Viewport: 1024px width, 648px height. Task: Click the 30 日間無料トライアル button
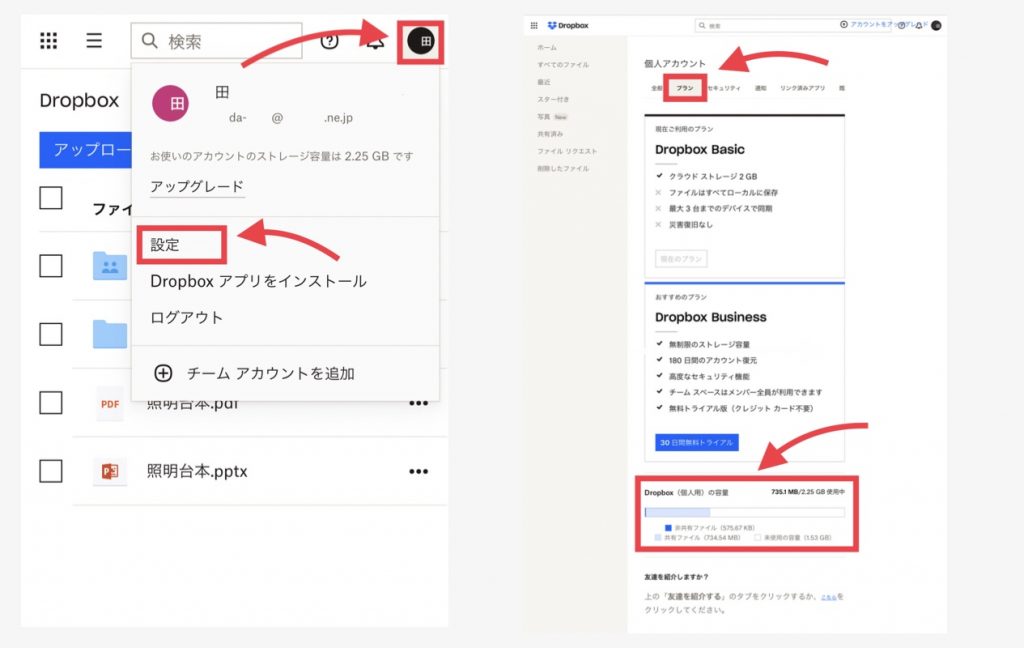pos(697,442)
